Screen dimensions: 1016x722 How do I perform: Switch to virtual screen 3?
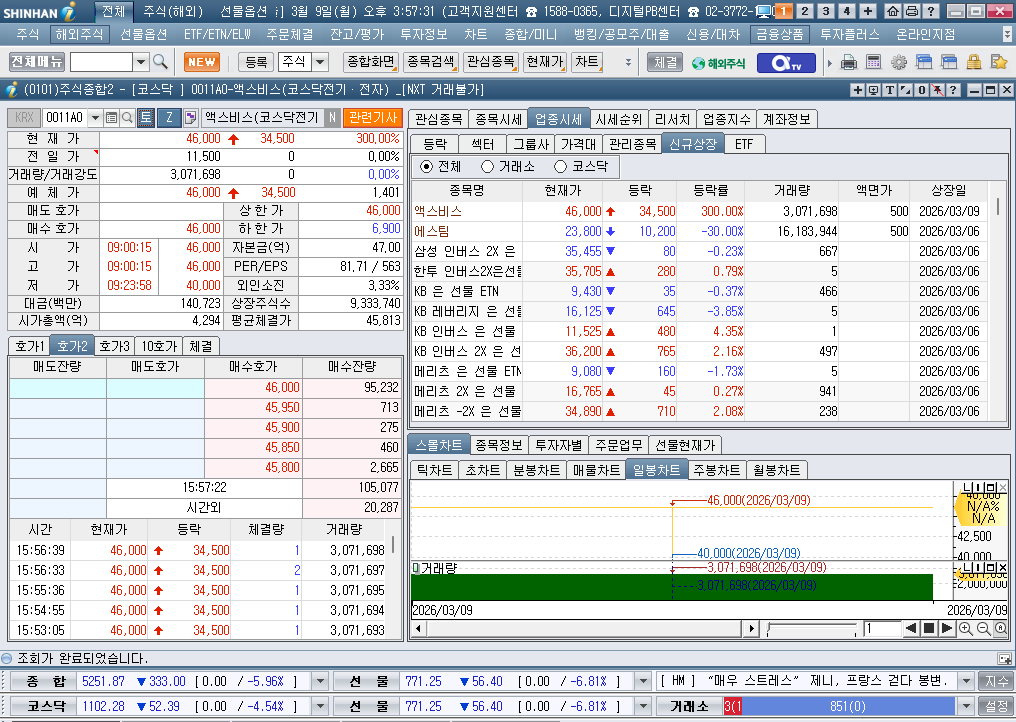826,11
